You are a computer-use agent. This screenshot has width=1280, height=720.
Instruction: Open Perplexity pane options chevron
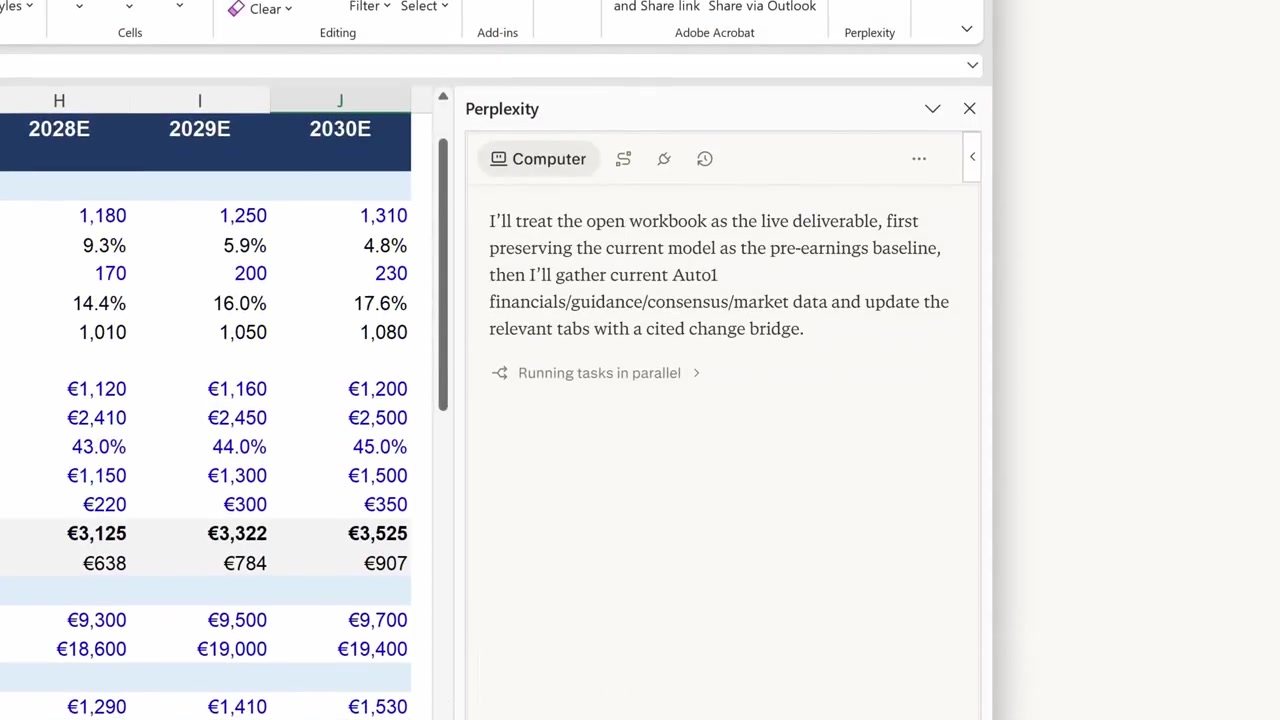point(932,109)
